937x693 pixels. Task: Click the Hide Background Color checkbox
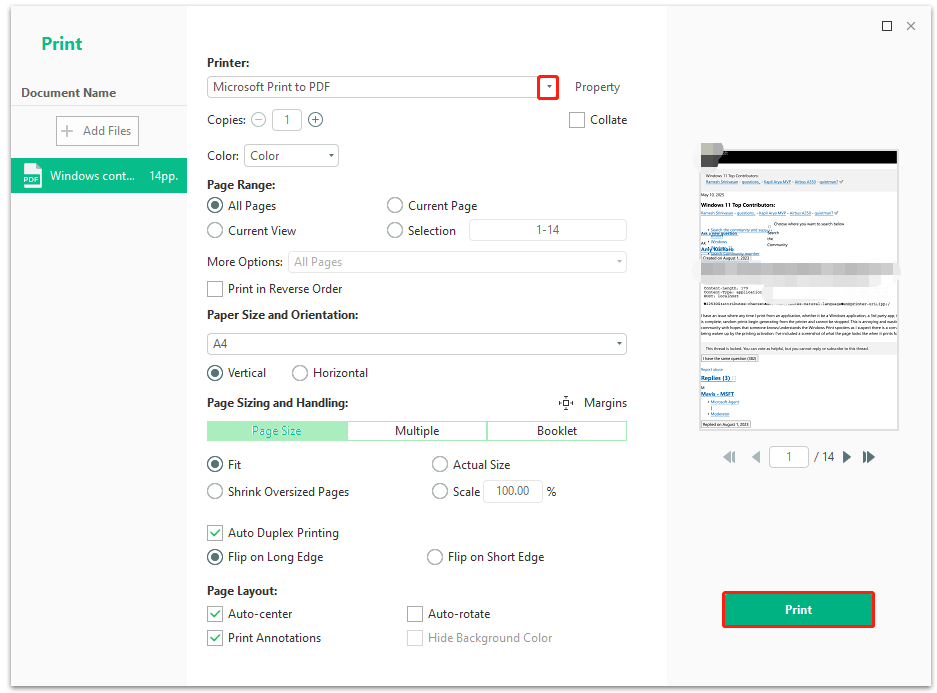[x=415, y=638]
